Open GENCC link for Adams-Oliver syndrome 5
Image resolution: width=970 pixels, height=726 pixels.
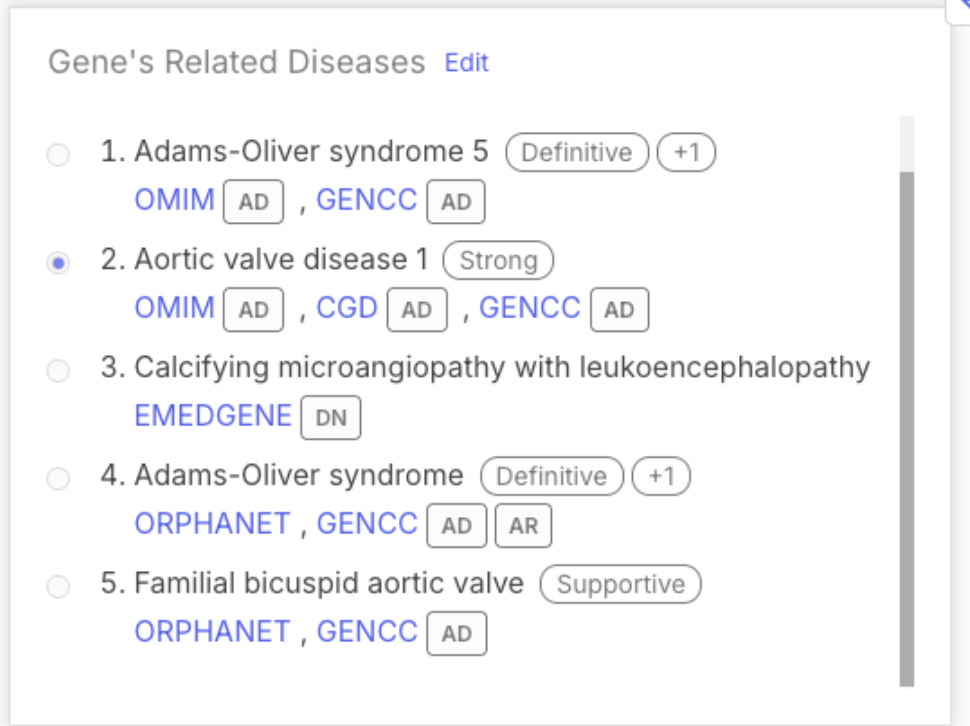pos(366,201)
